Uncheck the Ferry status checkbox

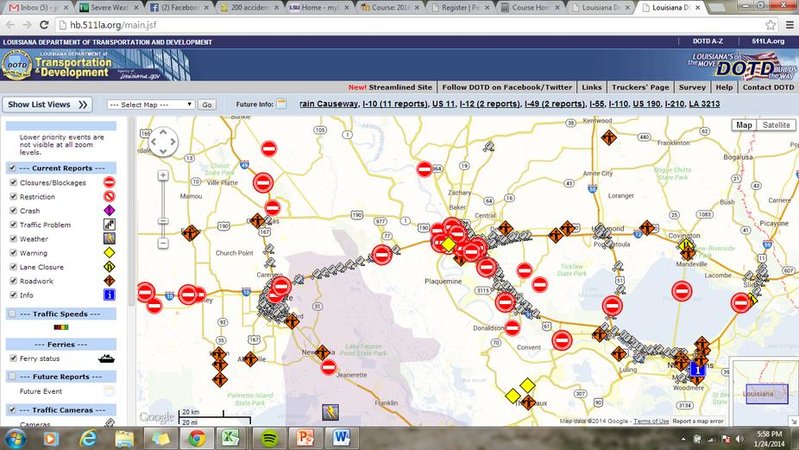(x=14, y=358)
